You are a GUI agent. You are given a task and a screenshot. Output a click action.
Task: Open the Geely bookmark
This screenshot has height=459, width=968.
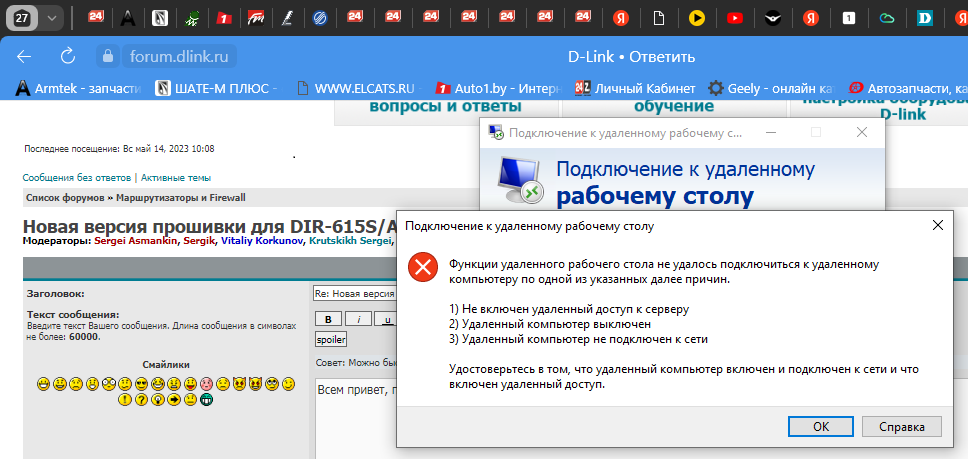(772, 88)
